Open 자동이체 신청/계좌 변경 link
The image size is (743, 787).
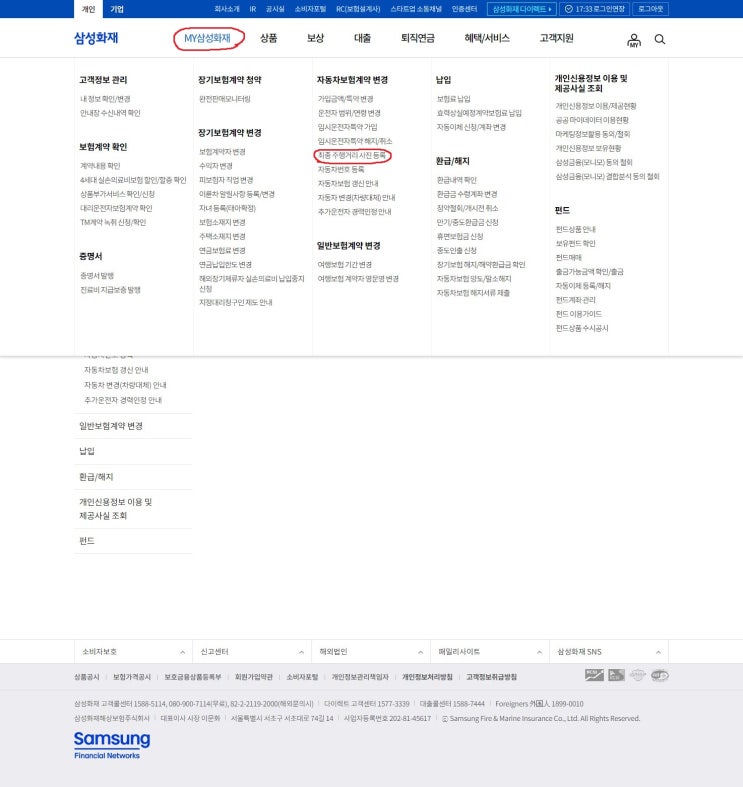coord(471,127)
